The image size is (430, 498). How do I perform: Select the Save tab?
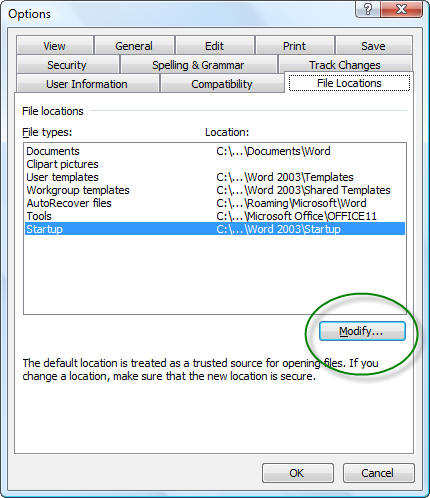coord(373,46)
